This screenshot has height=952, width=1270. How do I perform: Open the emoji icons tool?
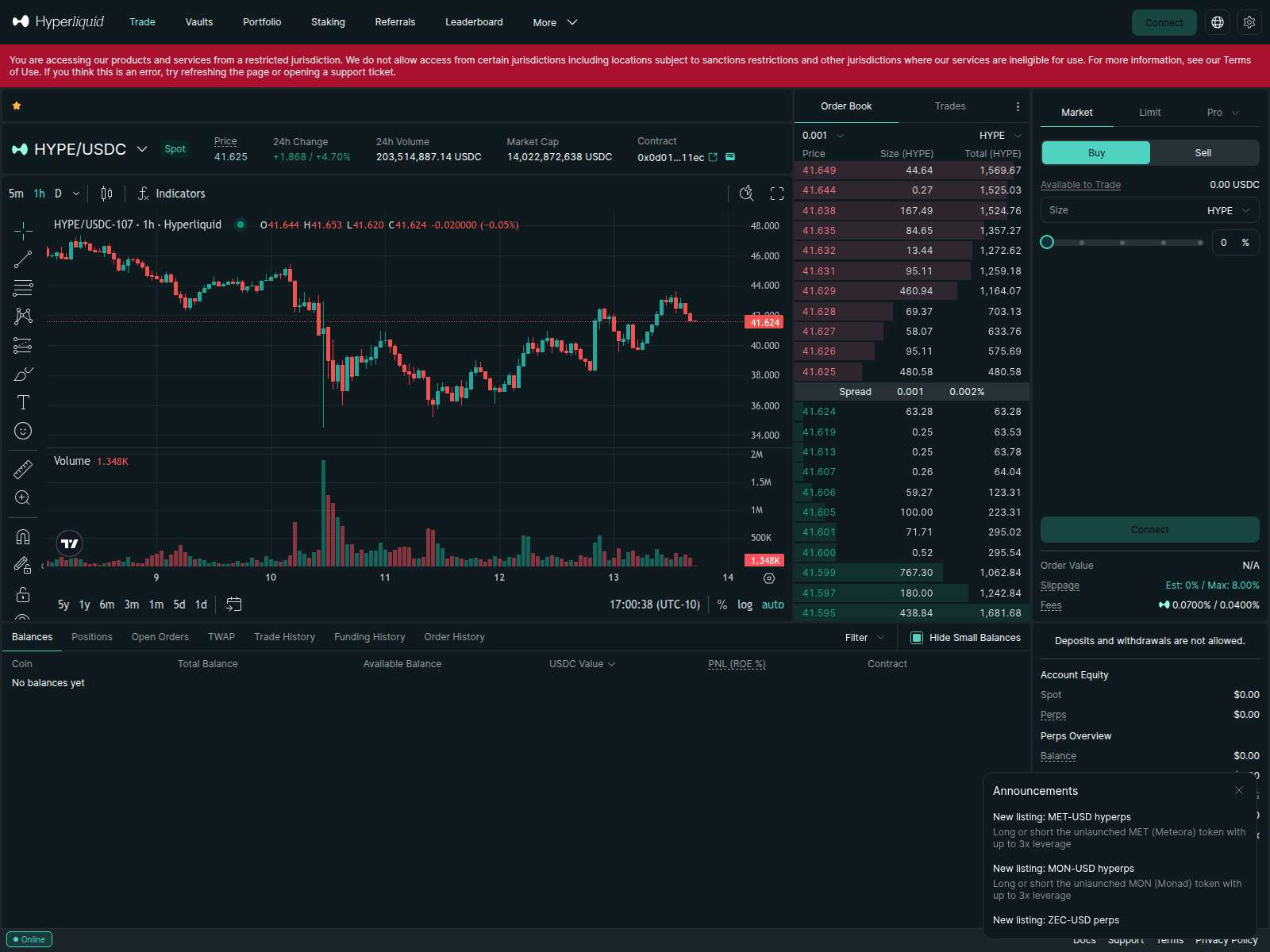(x=23, y=431)
